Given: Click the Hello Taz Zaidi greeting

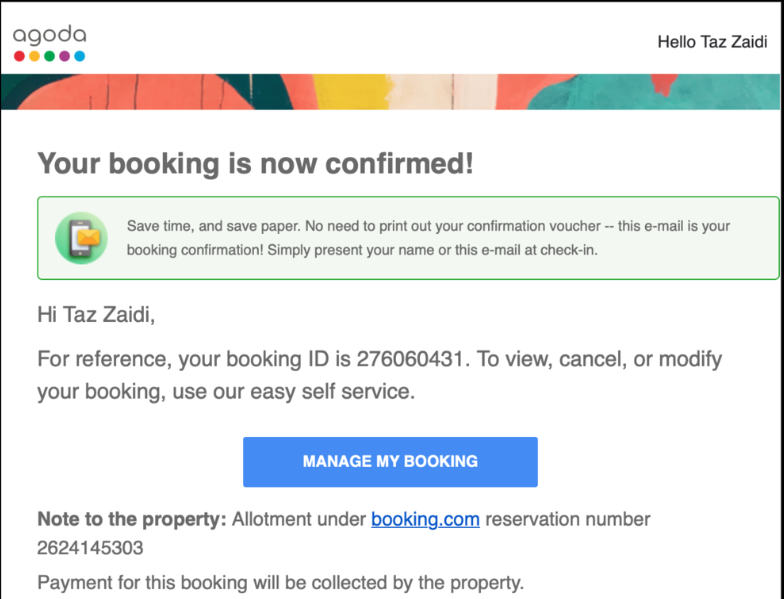Looking at the screenshot, I should pos(712,42).
